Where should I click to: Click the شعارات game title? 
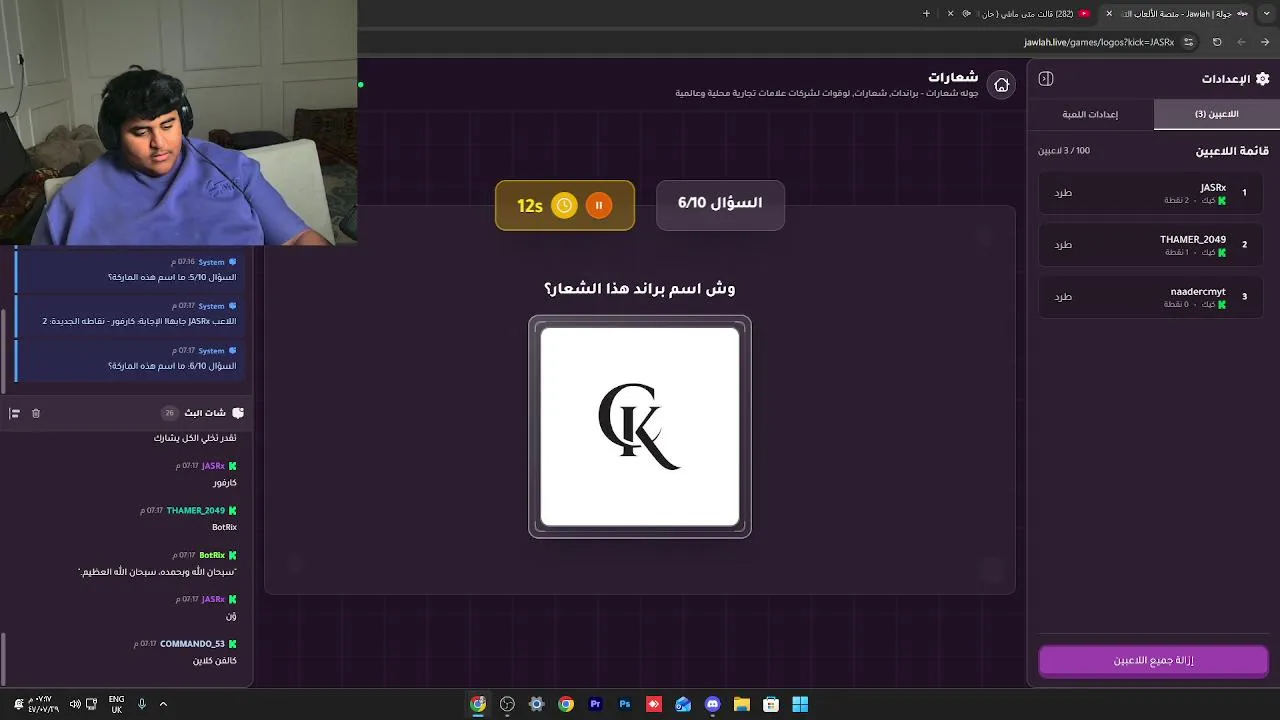click(x=953, y=76)
